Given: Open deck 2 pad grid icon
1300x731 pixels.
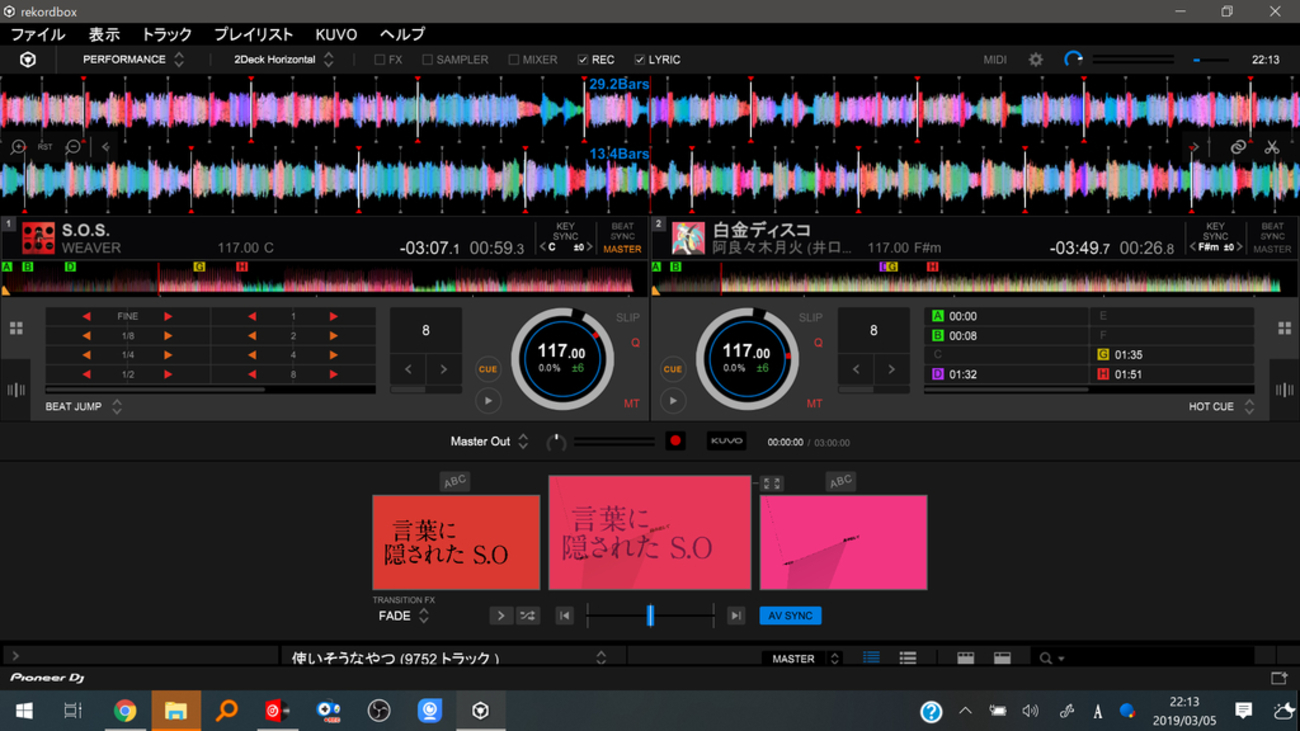Looking at the screenshot, I should click(x=1284, y=328).
